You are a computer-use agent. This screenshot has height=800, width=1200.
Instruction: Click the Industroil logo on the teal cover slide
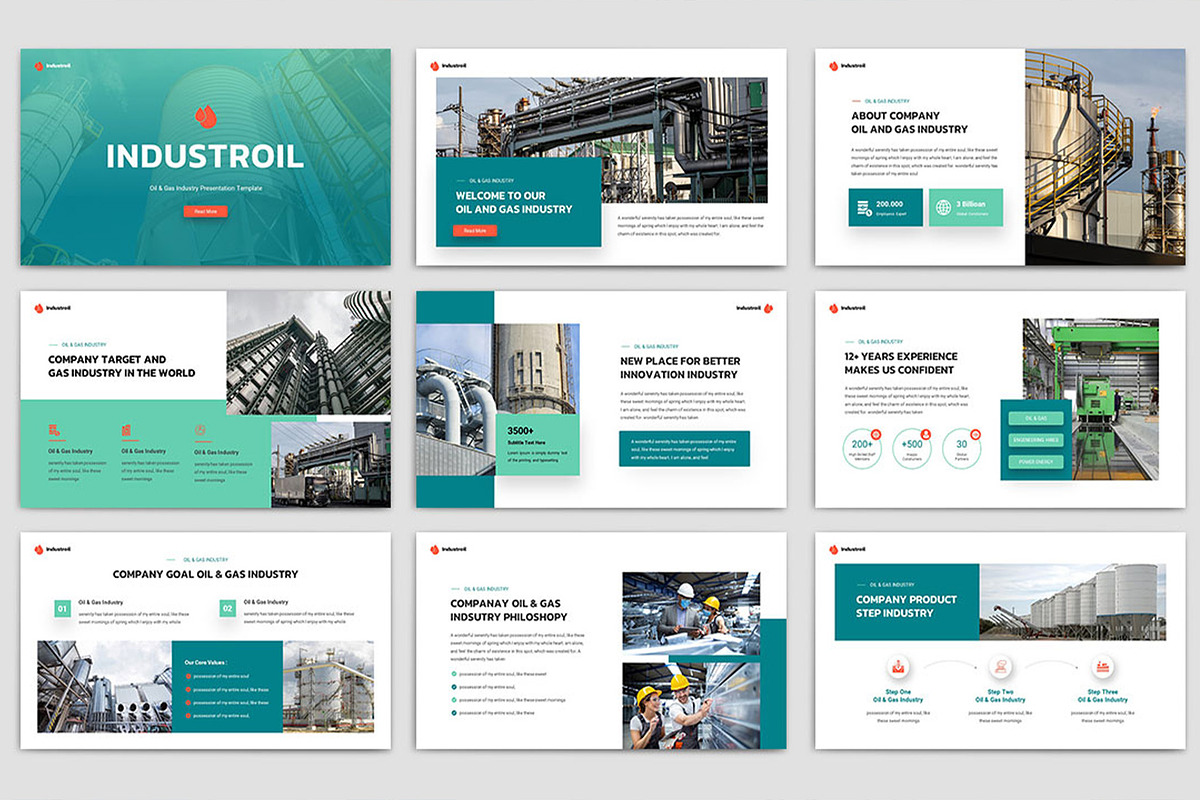[53, 66]
